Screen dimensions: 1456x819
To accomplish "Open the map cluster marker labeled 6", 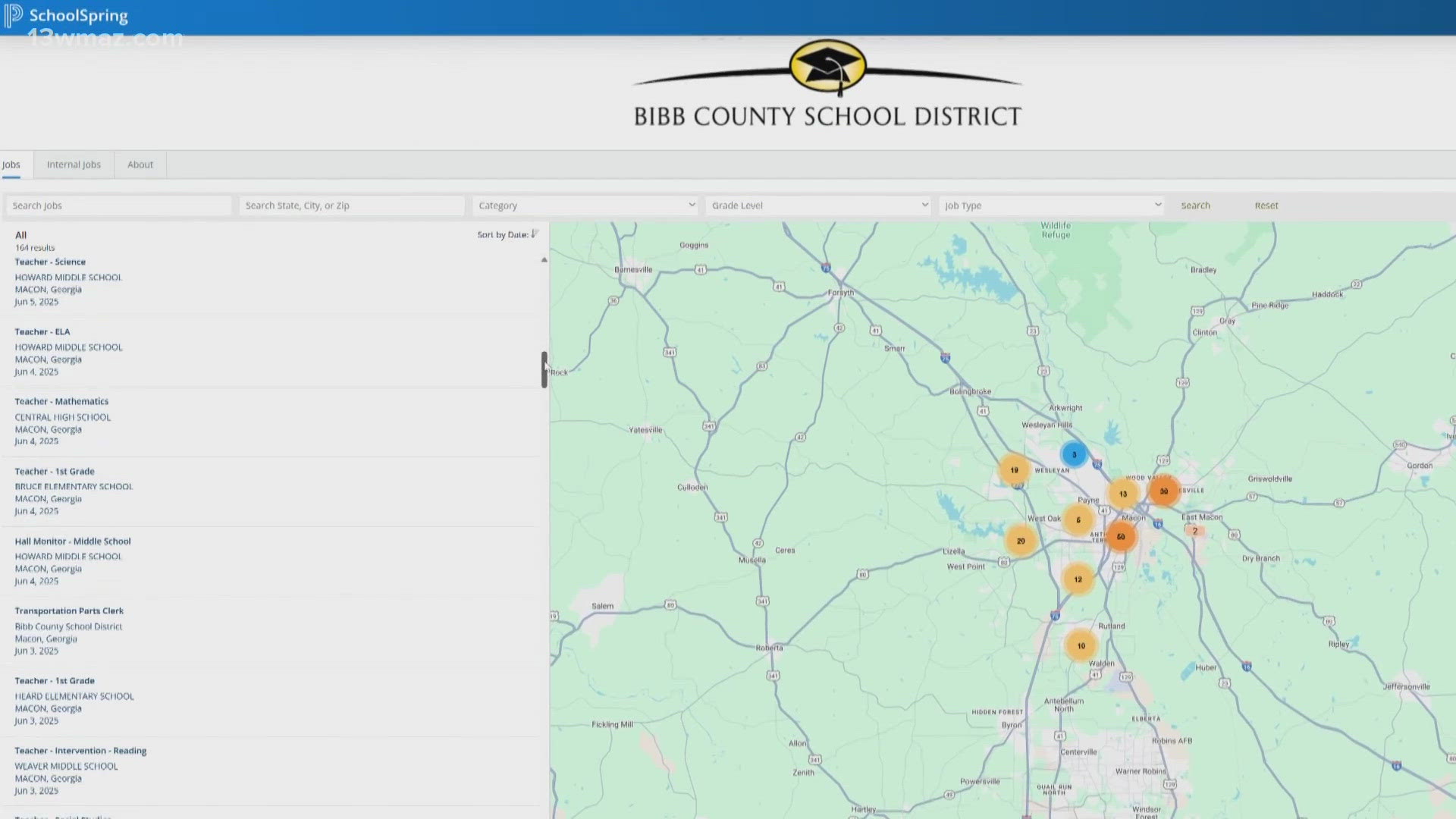I will pyautogui.click(x=1078, y=520).
